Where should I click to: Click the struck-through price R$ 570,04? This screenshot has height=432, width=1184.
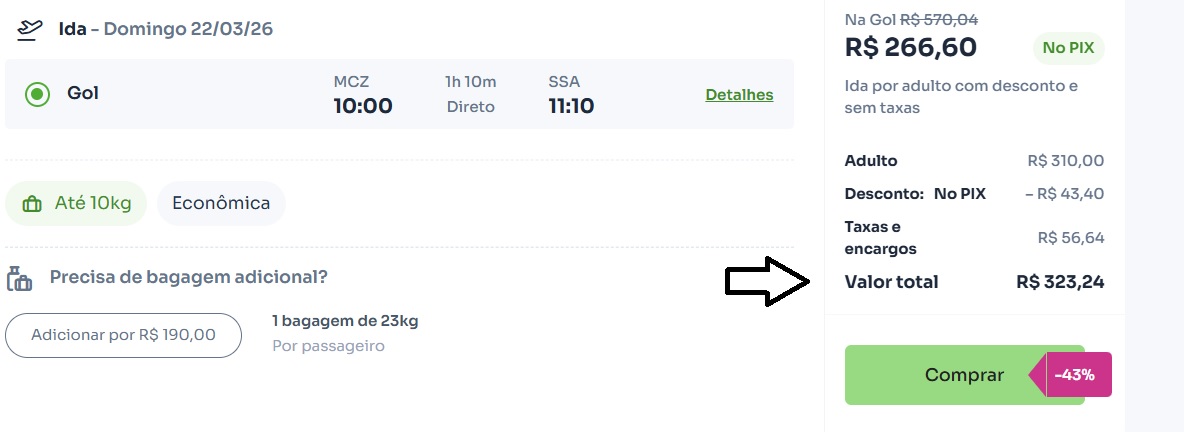939,19
